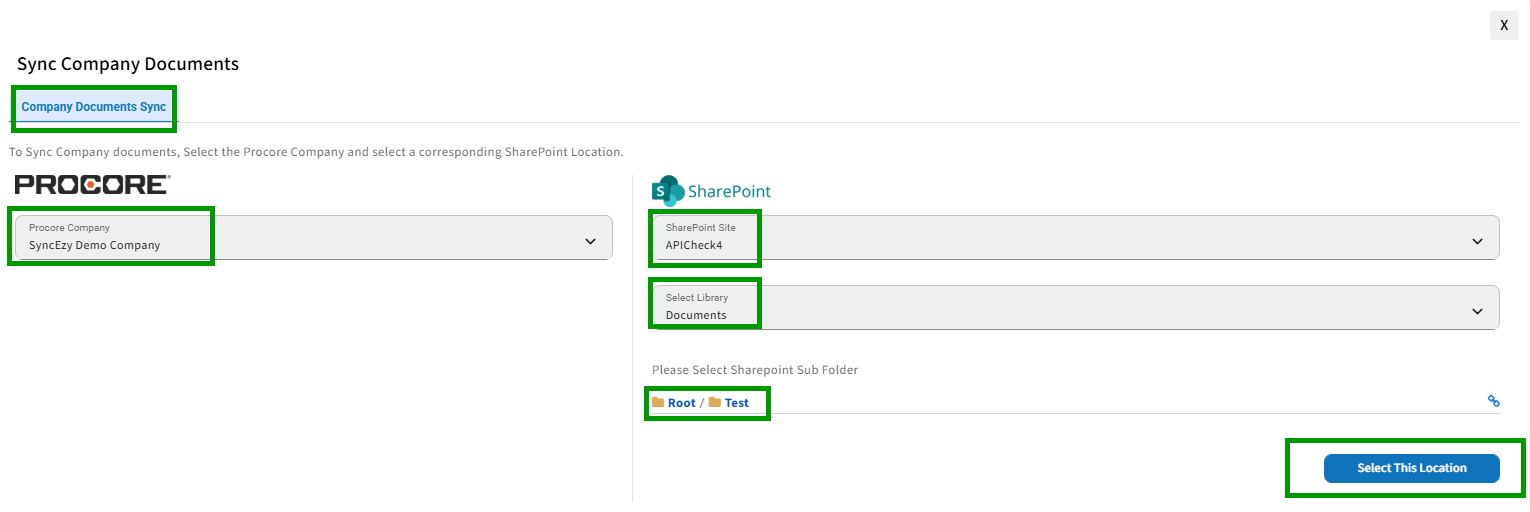Screen dimensions: 1530x512
Task: Click the Sync Company Documents heading
Action: (128, 64)
